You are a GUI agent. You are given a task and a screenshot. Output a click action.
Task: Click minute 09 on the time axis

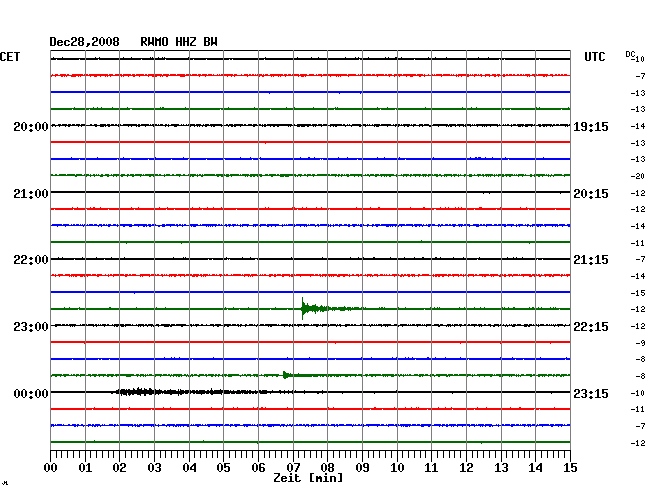[x=362, y=467]
